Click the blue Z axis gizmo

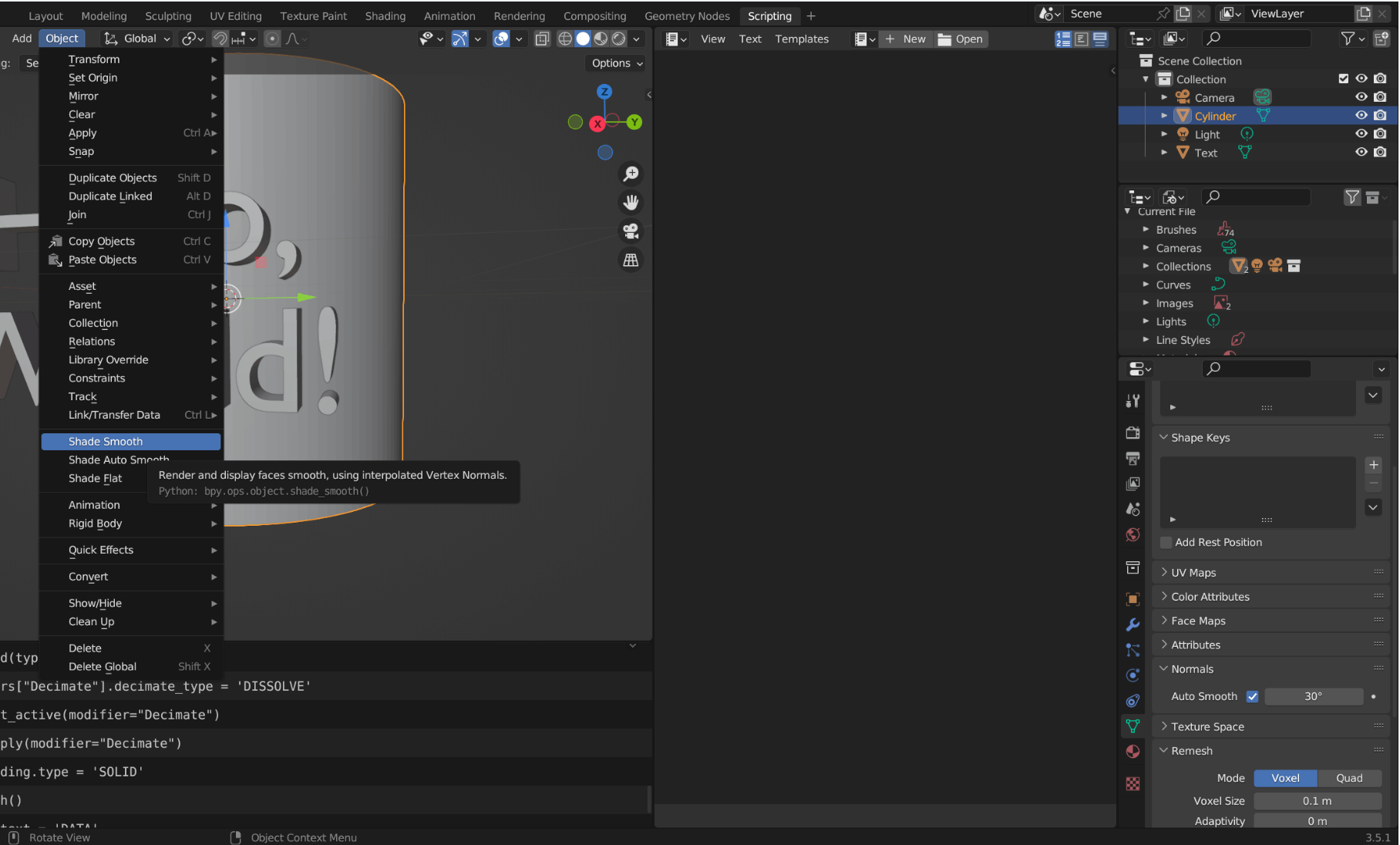pyautogui.click(x=604, y=92)
